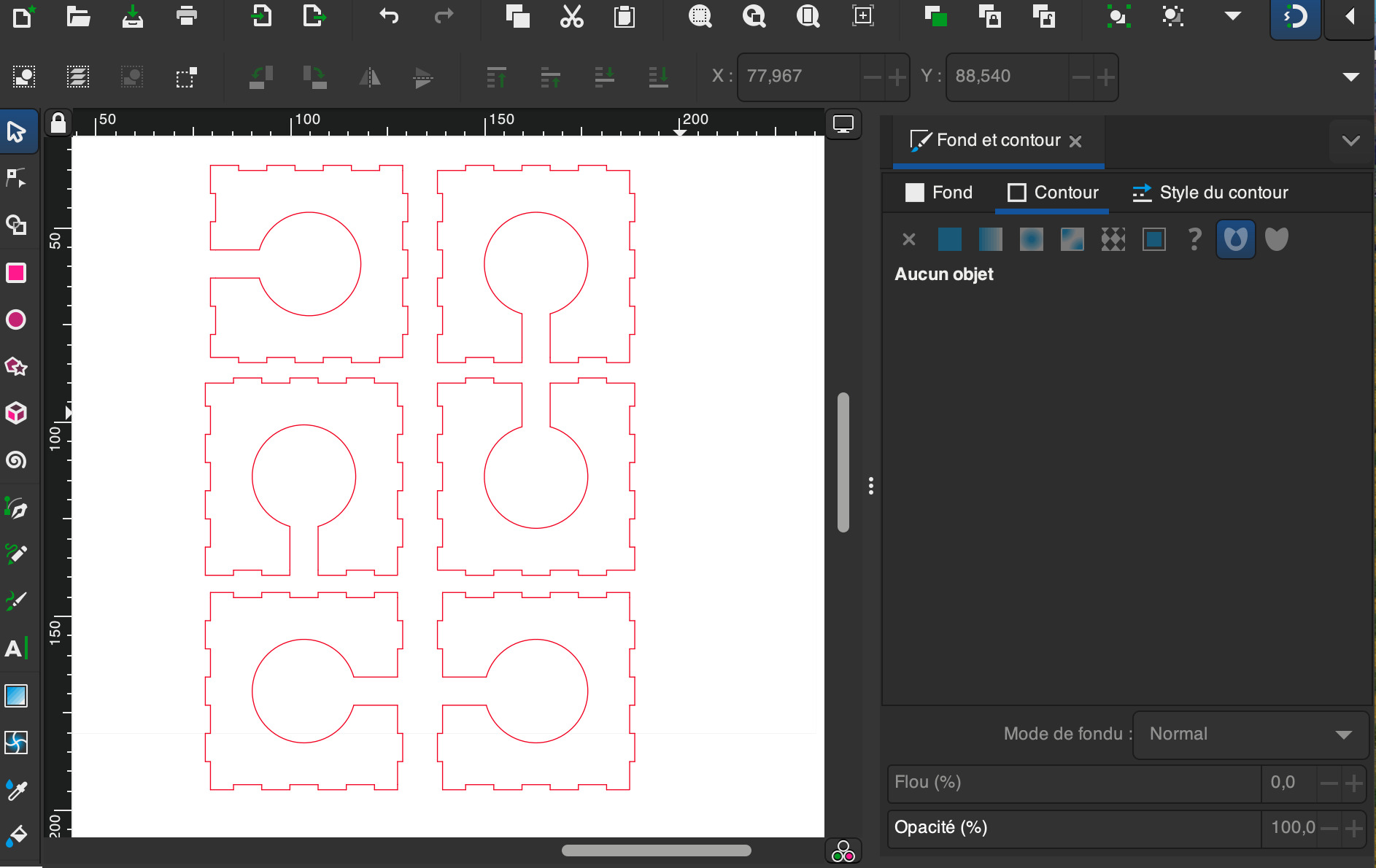Open the snapping options arrow
The width and height of the screenshot is (1376, 868).
click(1350, 16)
